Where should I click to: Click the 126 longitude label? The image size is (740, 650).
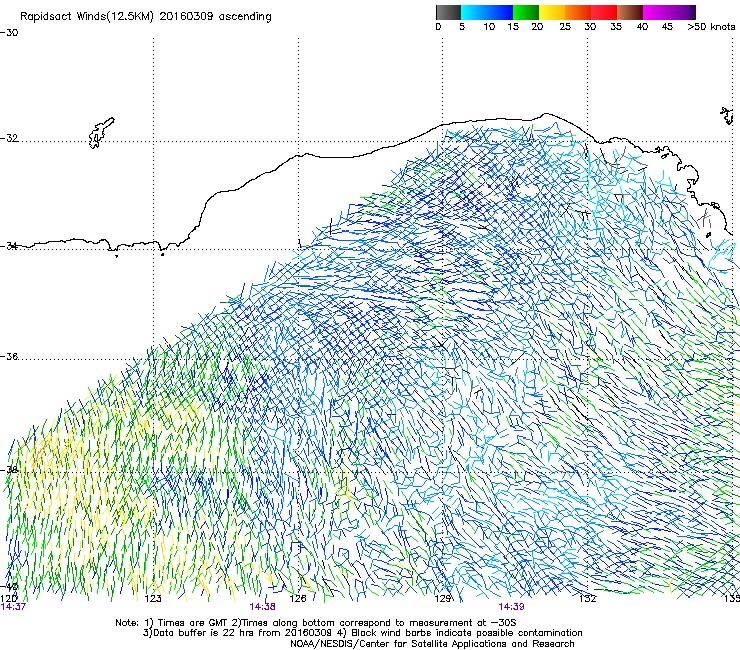298,599
